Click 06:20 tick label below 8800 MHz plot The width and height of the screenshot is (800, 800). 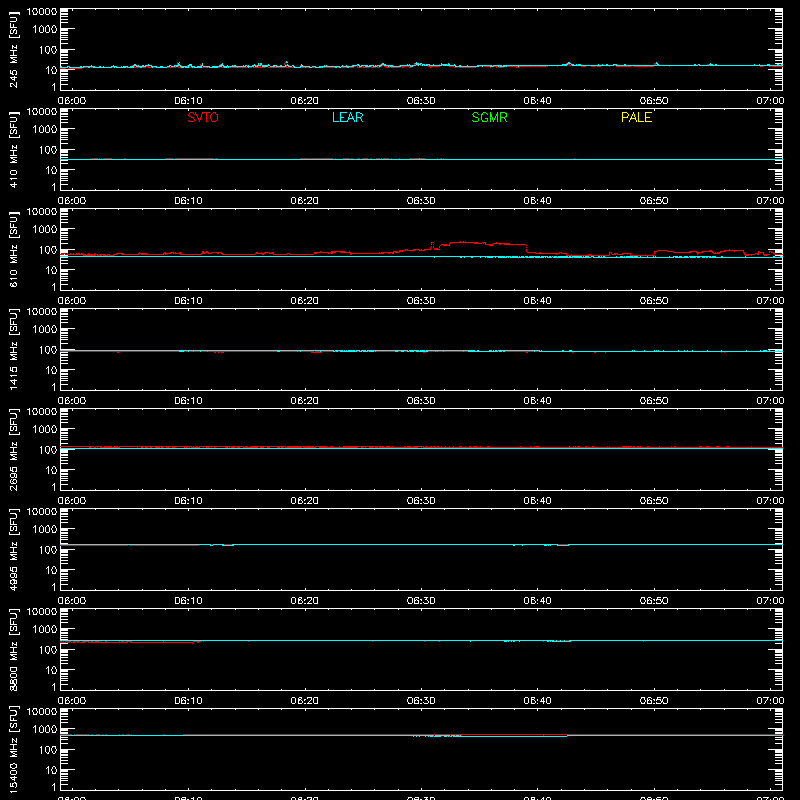coord(305,701)
